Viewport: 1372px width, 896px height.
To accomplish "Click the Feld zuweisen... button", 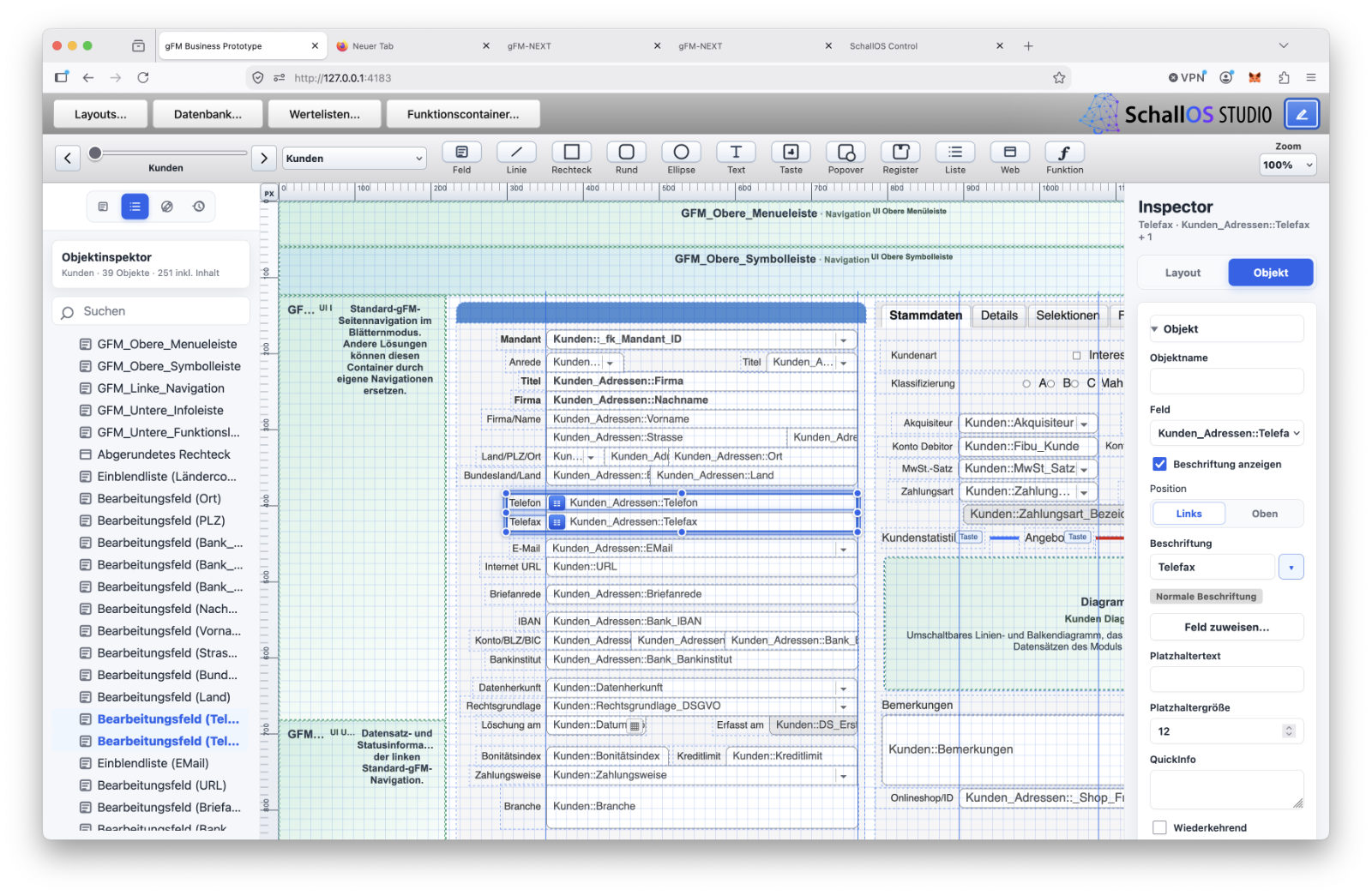I will pyautogui.click(x=1226, y=627).
